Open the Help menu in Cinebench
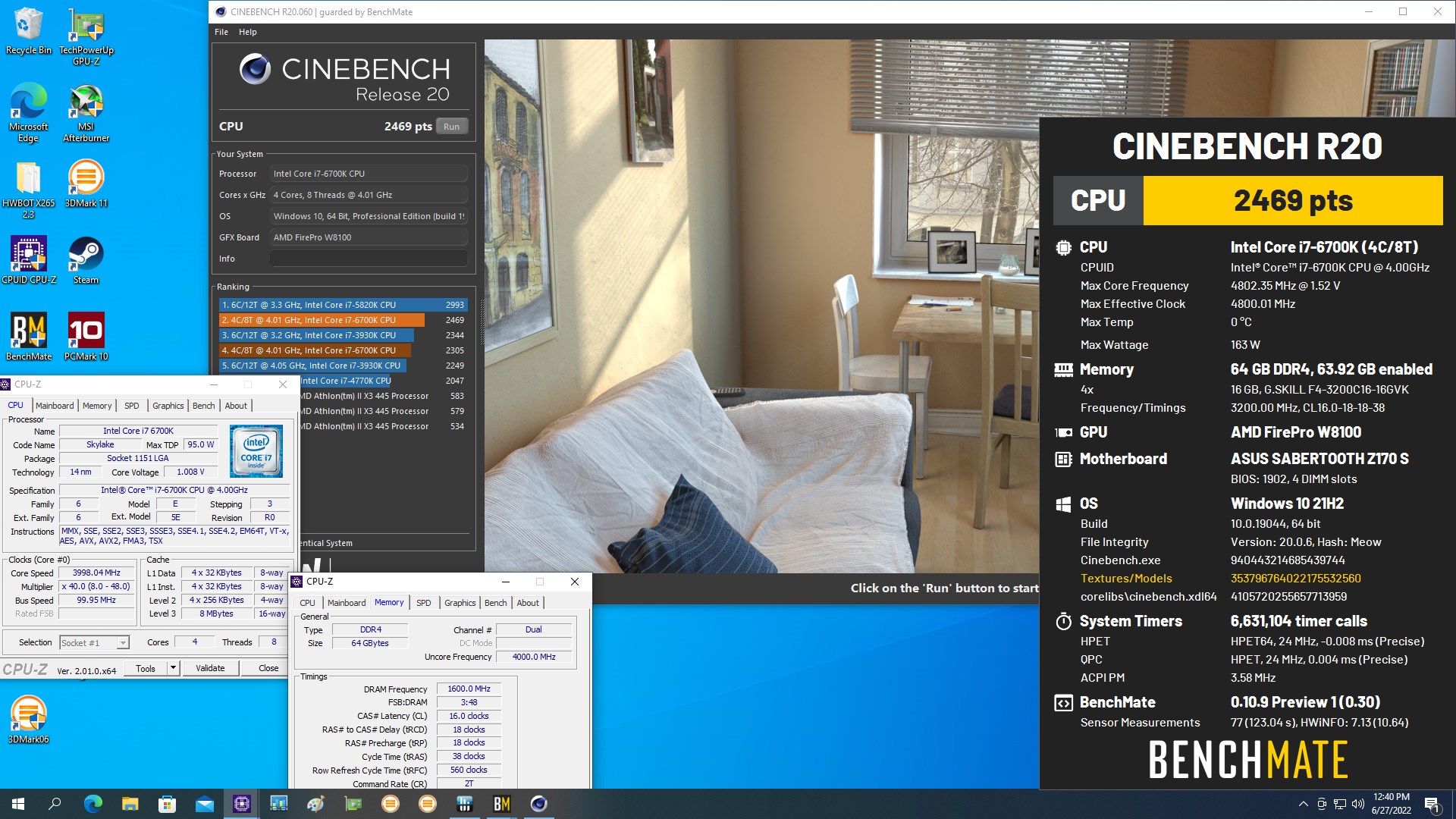The image size is (1456, 819). coord(248,32)
